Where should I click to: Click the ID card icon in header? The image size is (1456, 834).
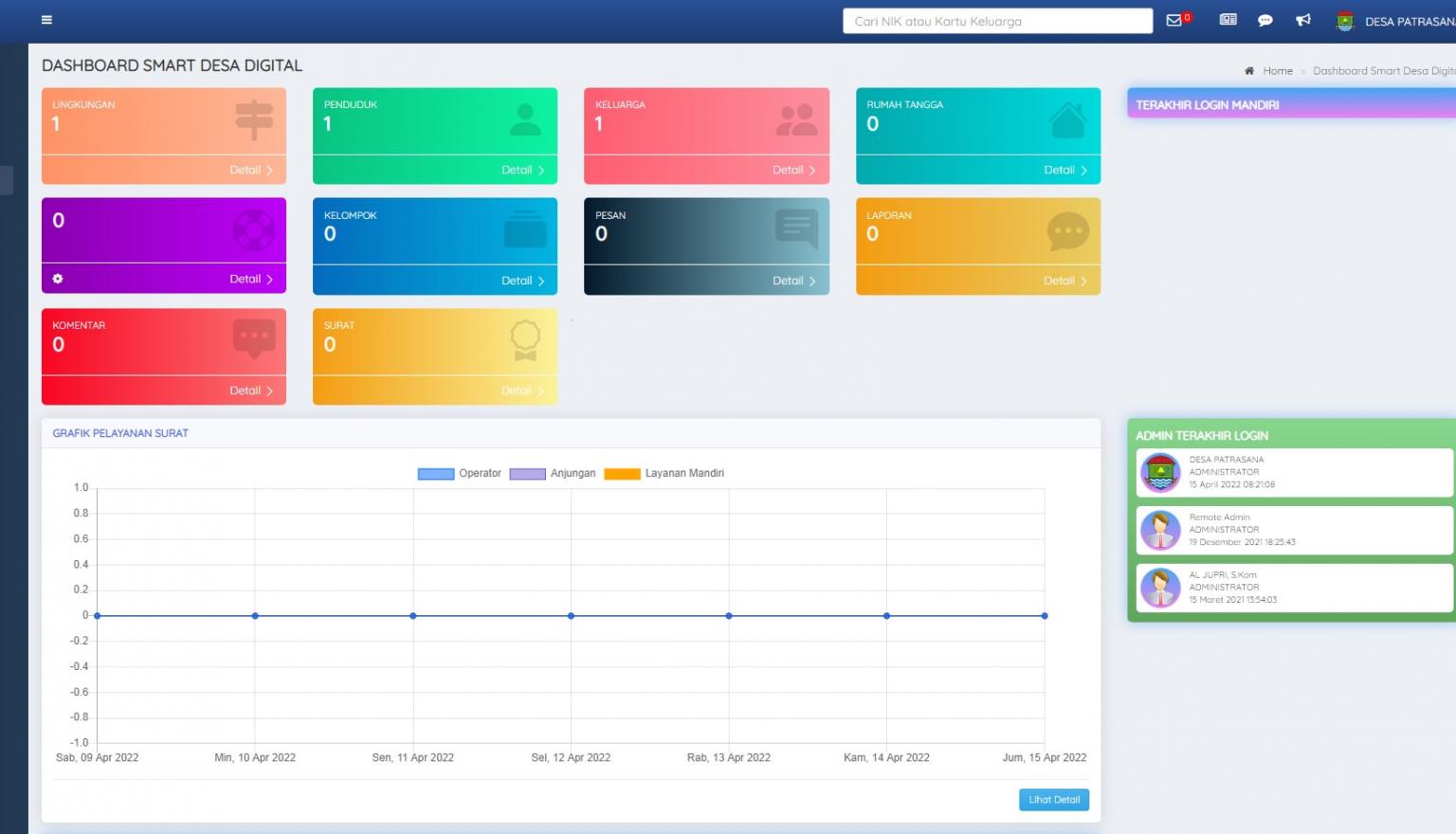1228,20
